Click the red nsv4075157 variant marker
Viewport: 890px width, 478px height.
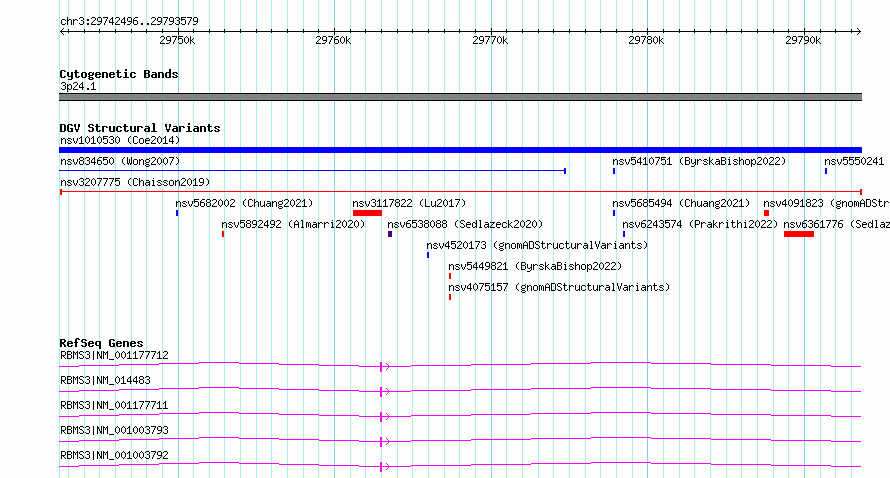point(450,297)
